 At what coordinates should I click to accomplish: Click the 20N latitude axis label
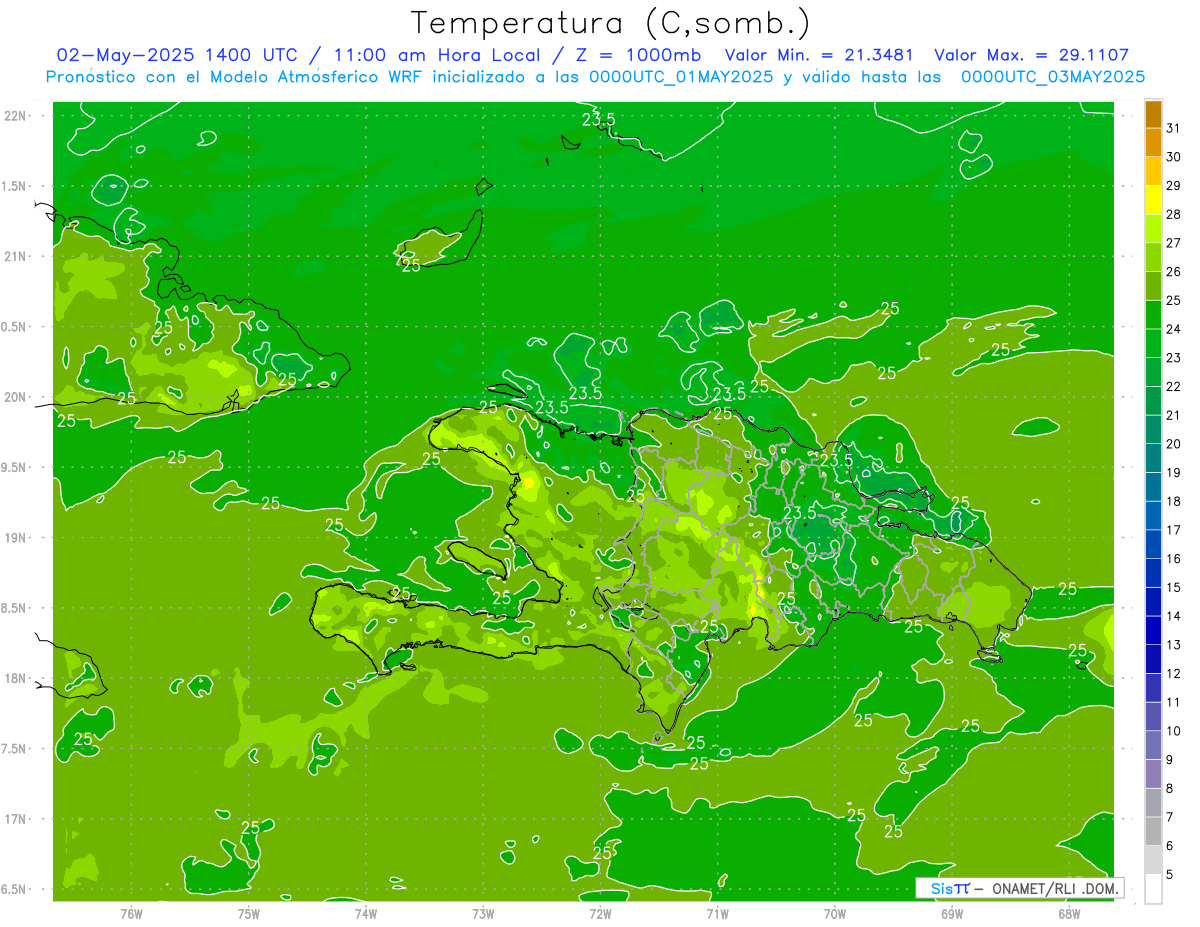(16, 397)
